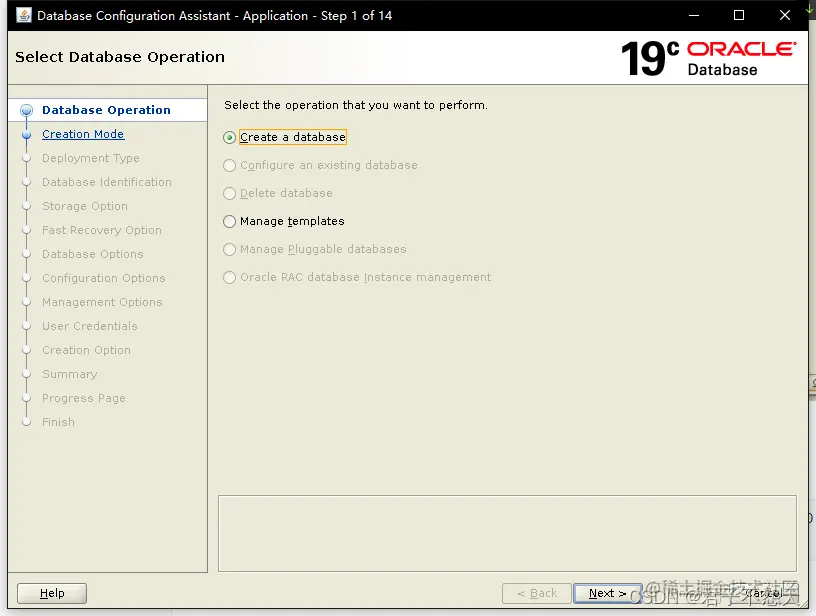816x616 pixels.
Task: Open the Help button
Action: click(x=52, y=593)
